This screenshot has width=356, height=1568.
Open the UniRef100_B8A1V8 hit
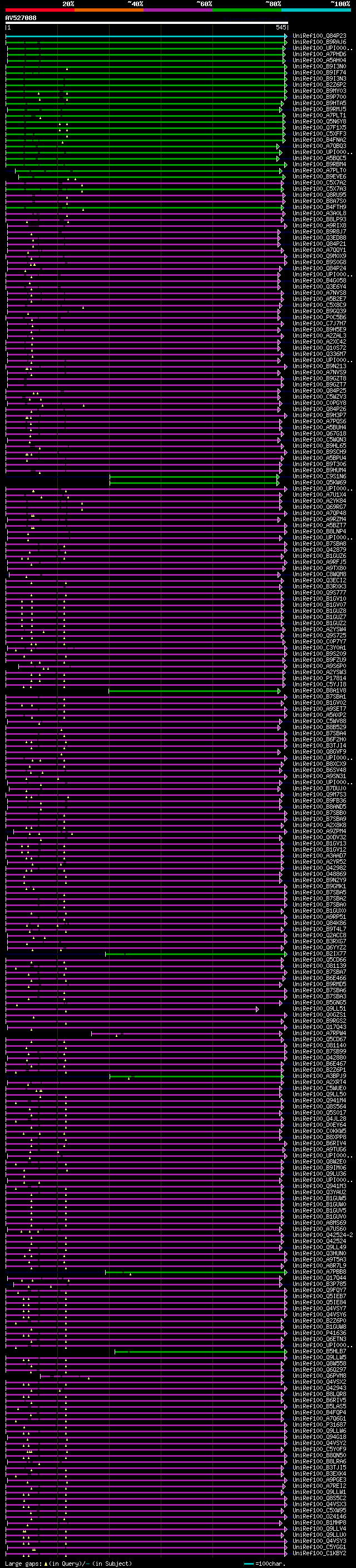[x=319, y=690]
